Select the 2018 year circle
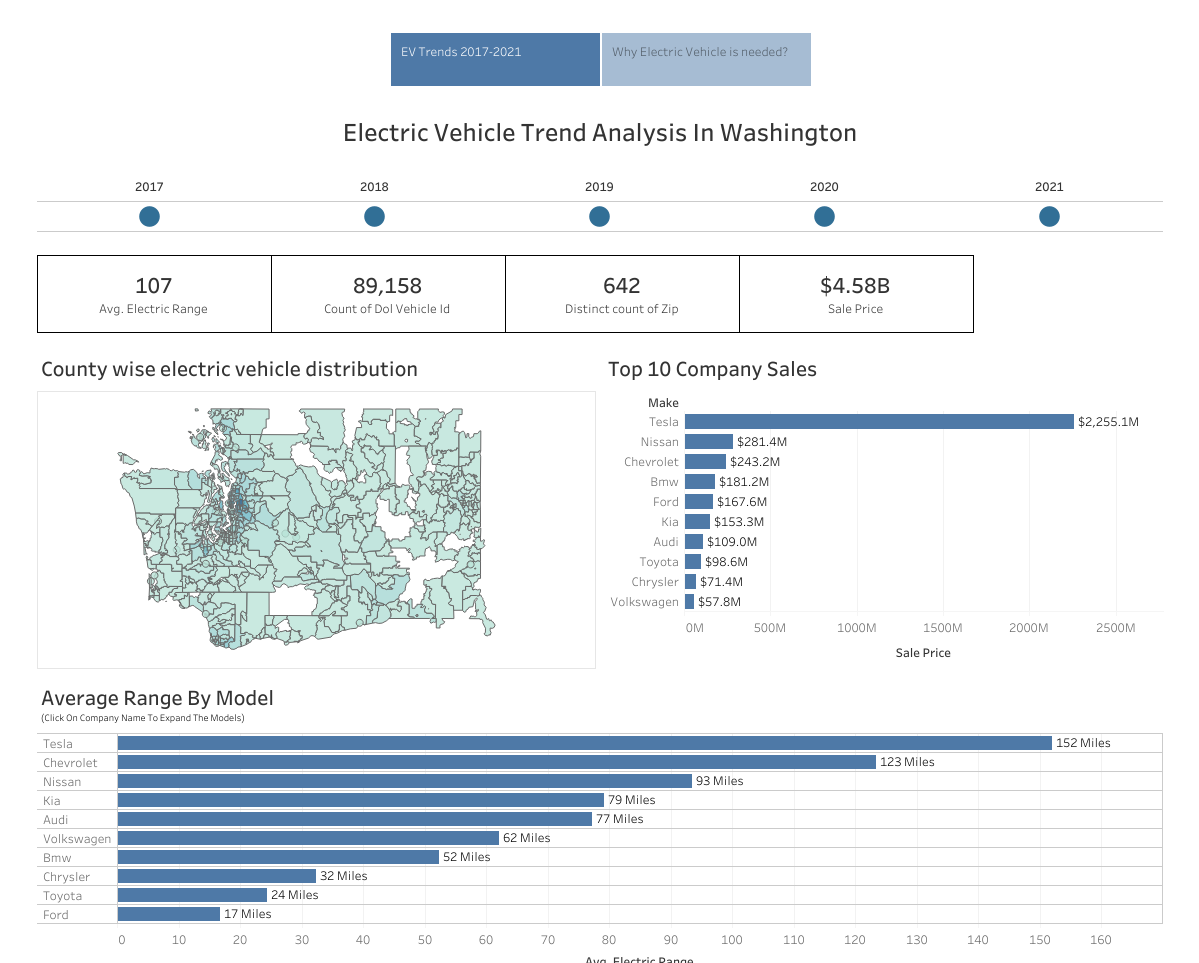Image resolution: width=1199 pixels, height=963 pixels. tap(374, 216)
